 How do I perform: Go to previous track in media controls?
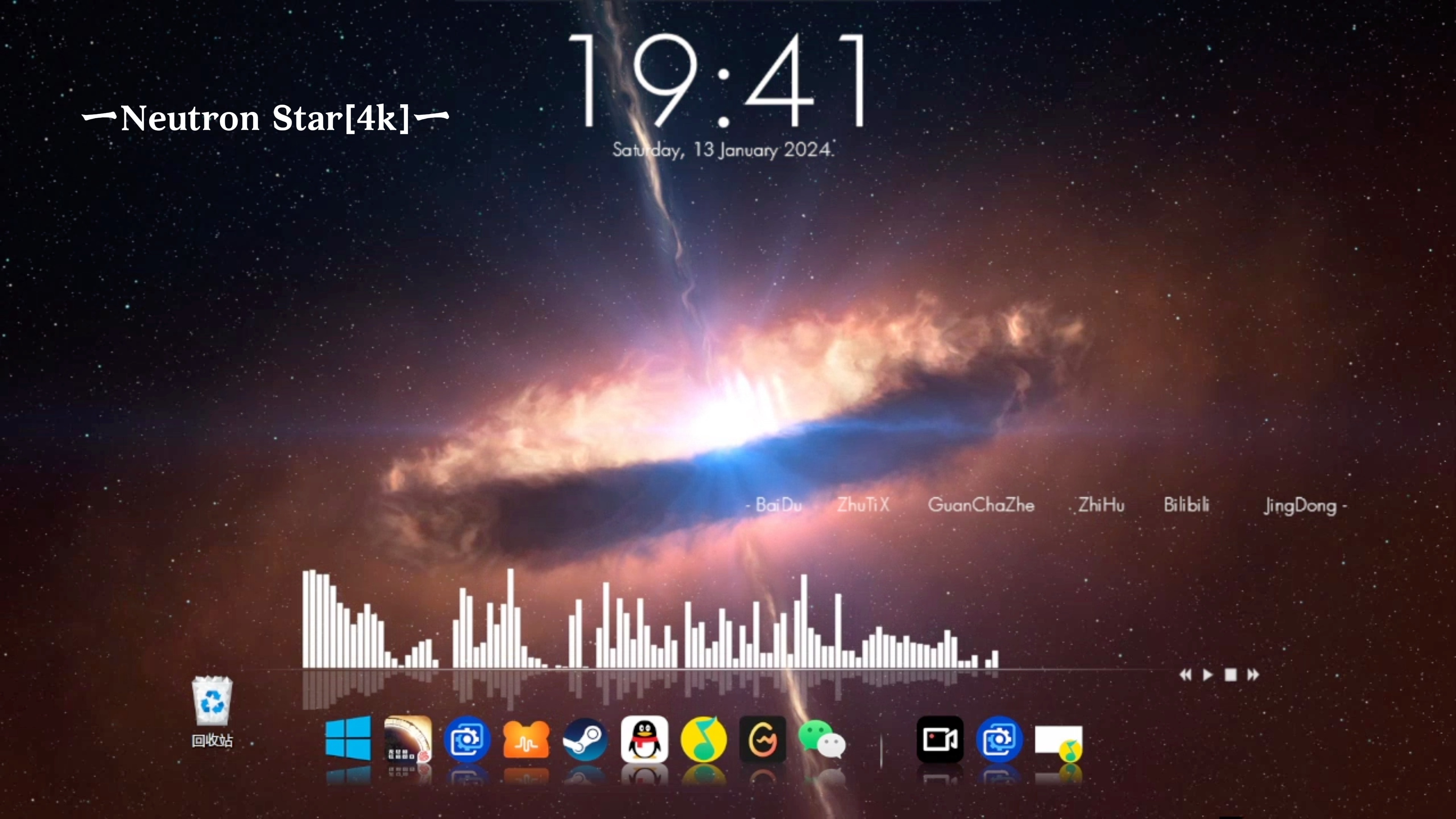pos(1185,674)
